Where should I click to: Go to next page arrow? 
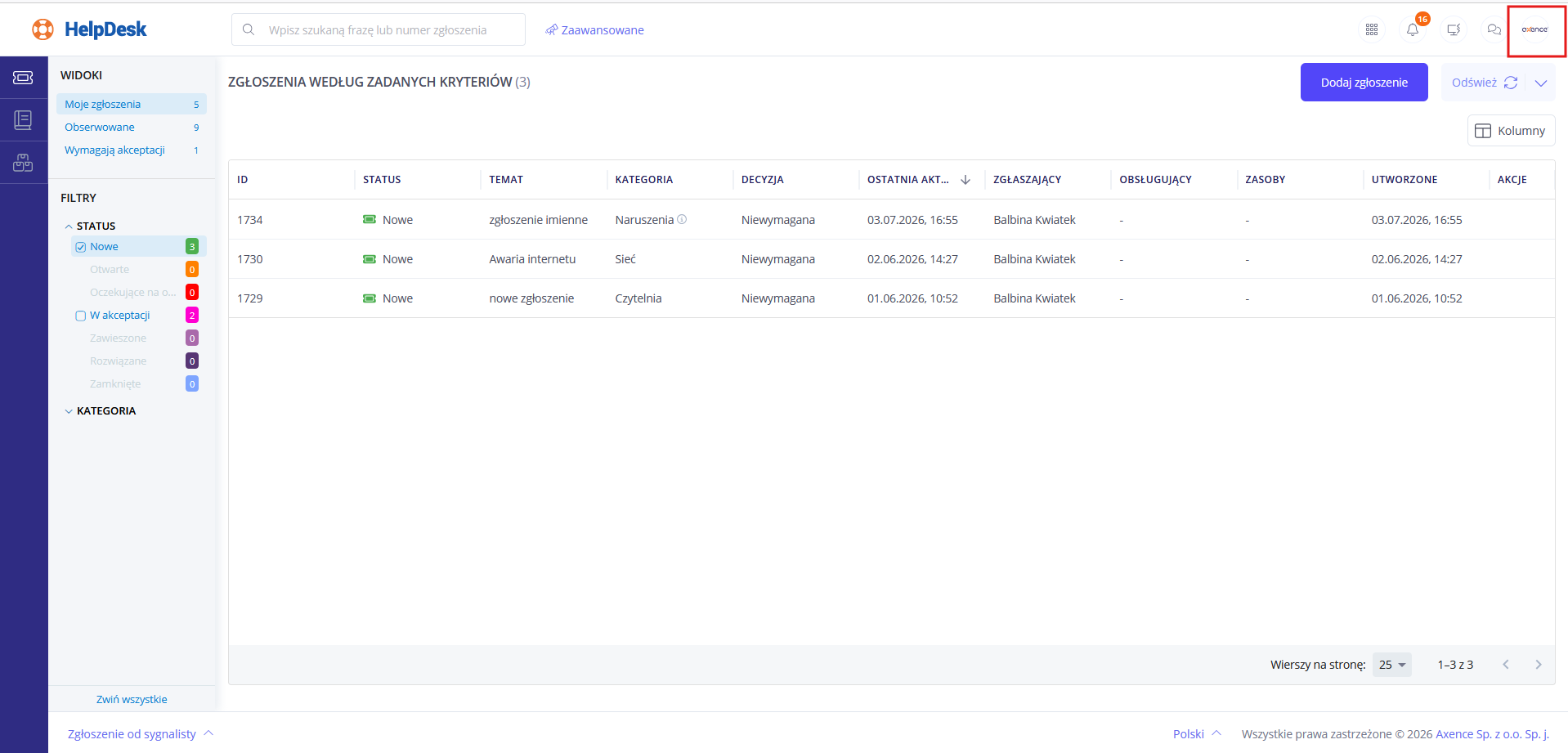(1539, 665)
